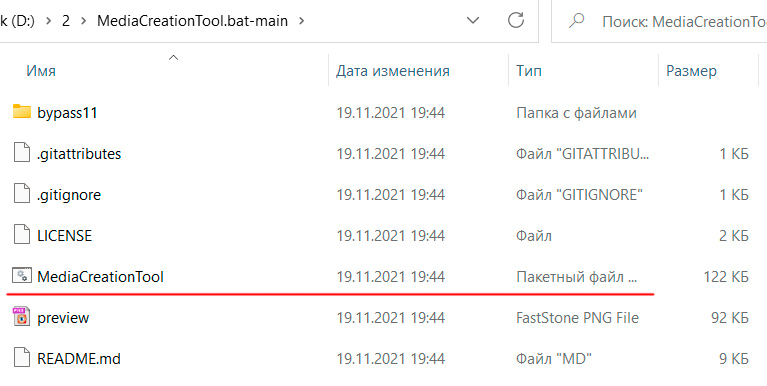Screen dimensions: 767x386
Task: Click the .gitignore file icon
Action: coord(22,195)
